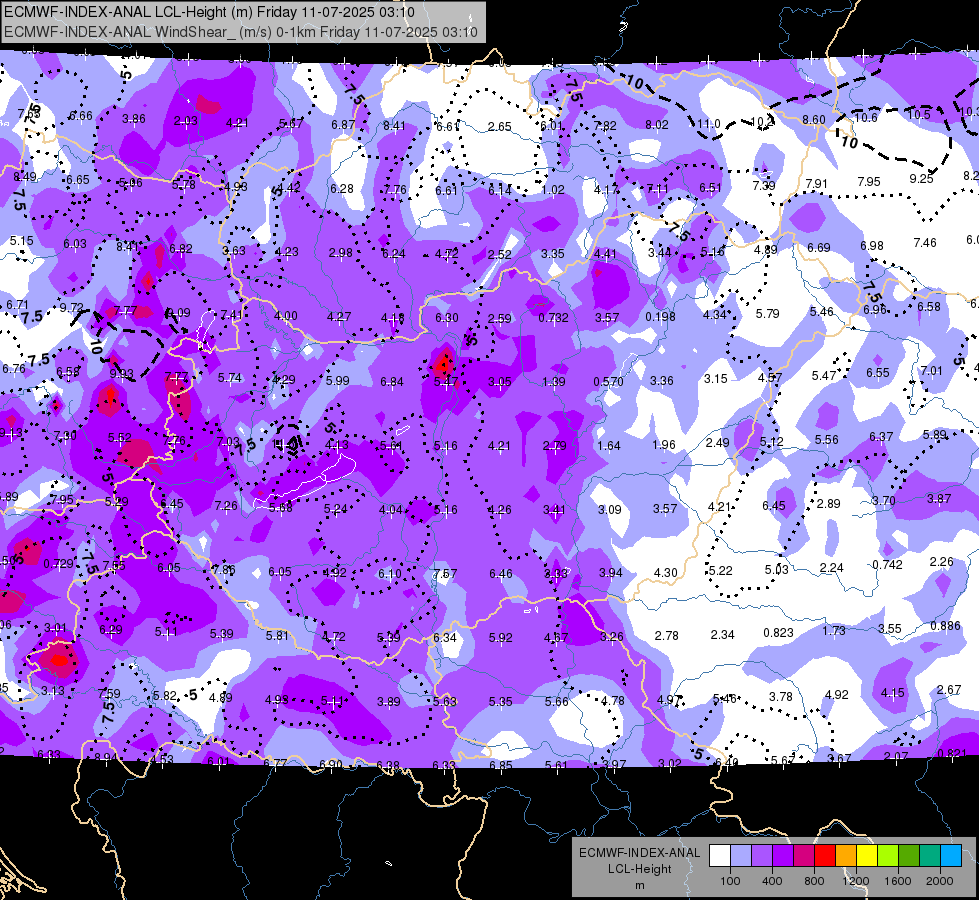Click the legend label 800
The height and width of the screenshot is (900, 979).
point(814,881)
